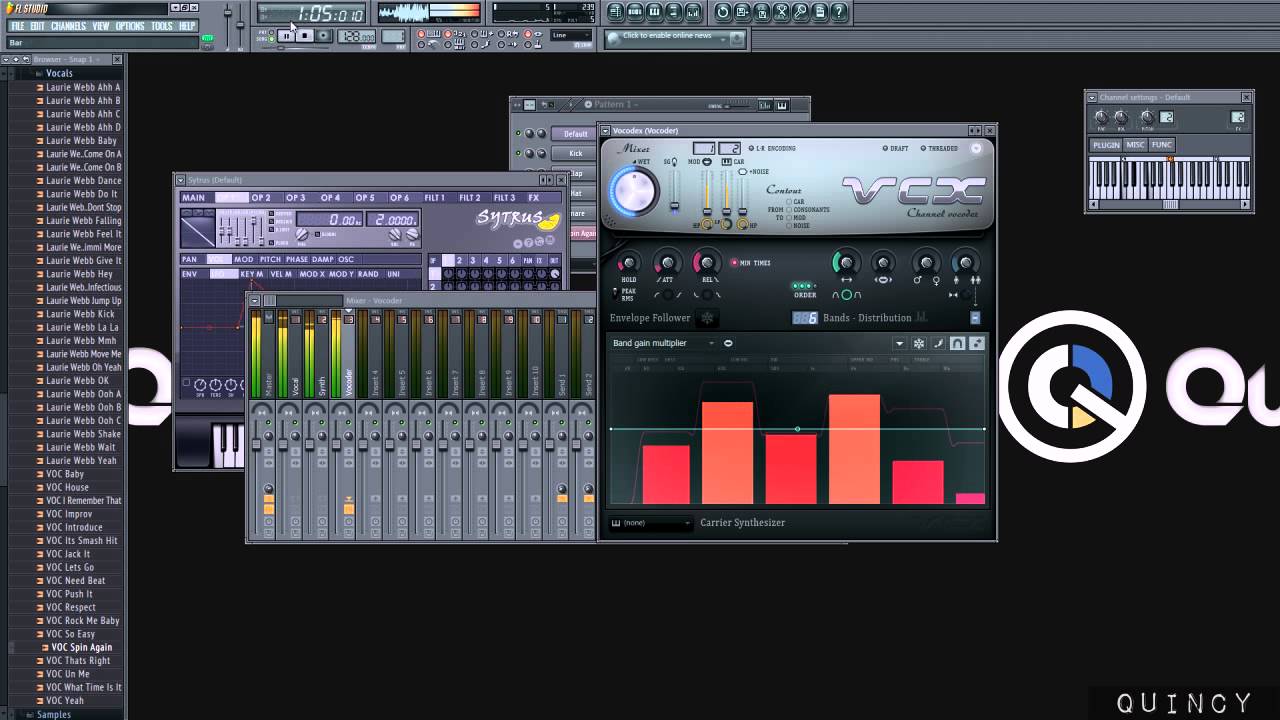The height and width of the screenshot is (720, 1280).
Task: Click the tempo 128 display field
Action: (x=356, y=36)
